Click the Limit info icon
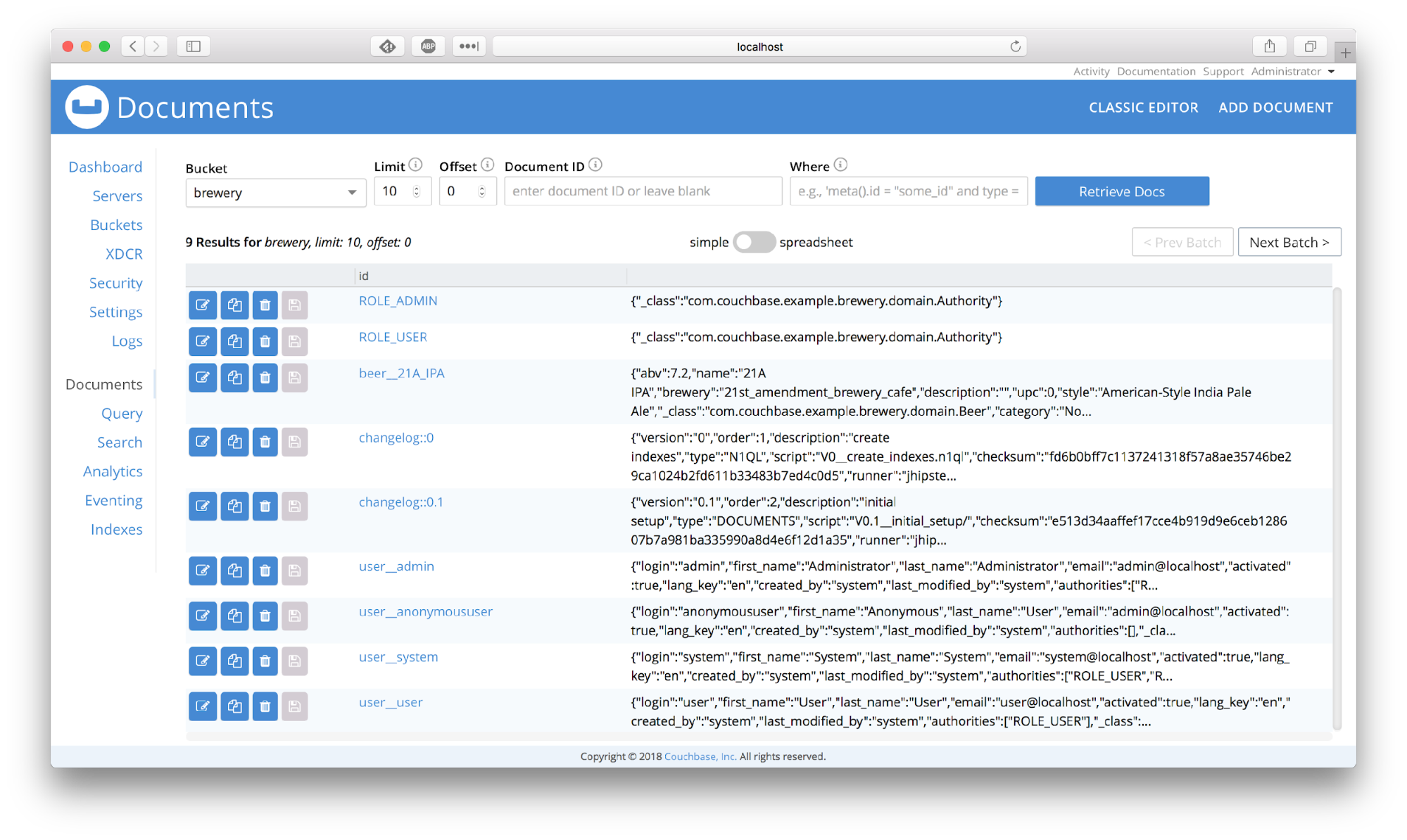Image resolution: width=1407 pixels, height=840 pixels. [417, 165]
